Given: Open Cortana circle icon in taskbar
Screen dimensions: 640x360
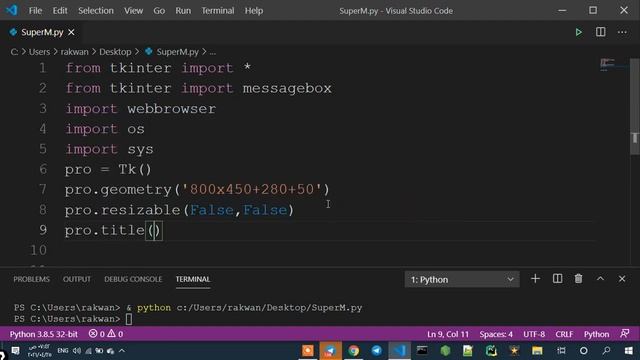Looking at the screenshot, I should 583,351.
